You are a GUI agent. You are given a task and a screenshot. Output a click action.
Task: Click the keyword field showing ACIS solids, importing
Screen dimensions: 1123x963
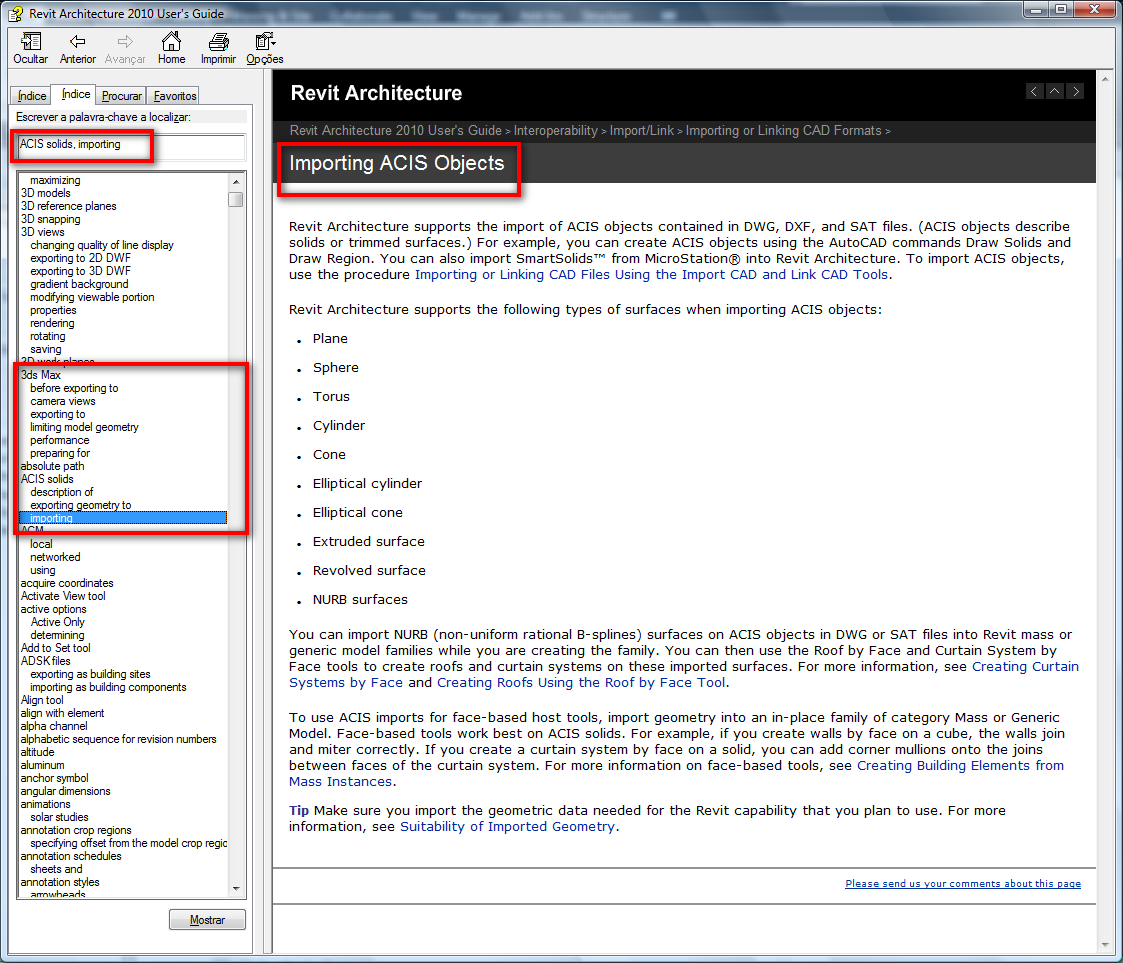coord(131,146)
